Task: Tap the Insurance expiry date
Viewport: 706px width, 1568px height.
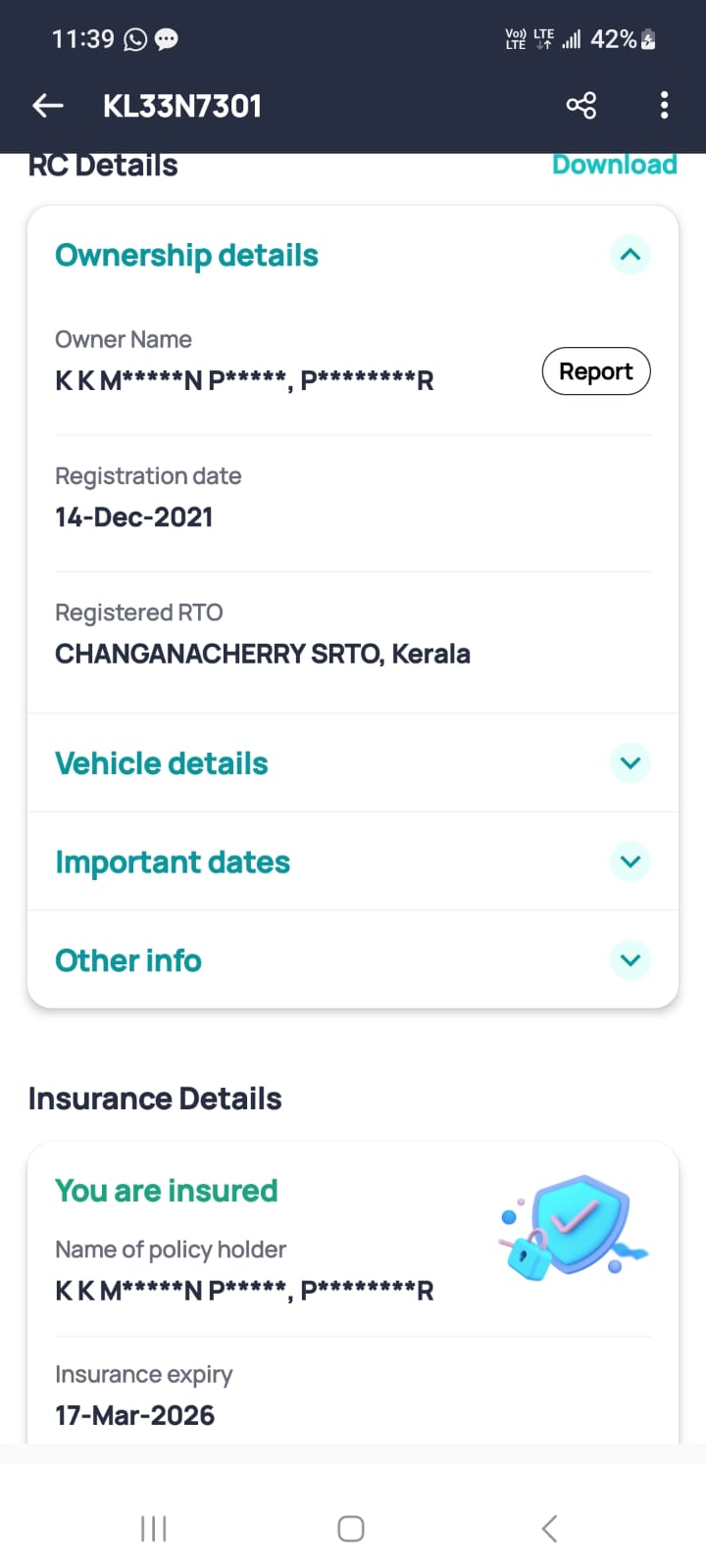Action: coord(134,1415)
